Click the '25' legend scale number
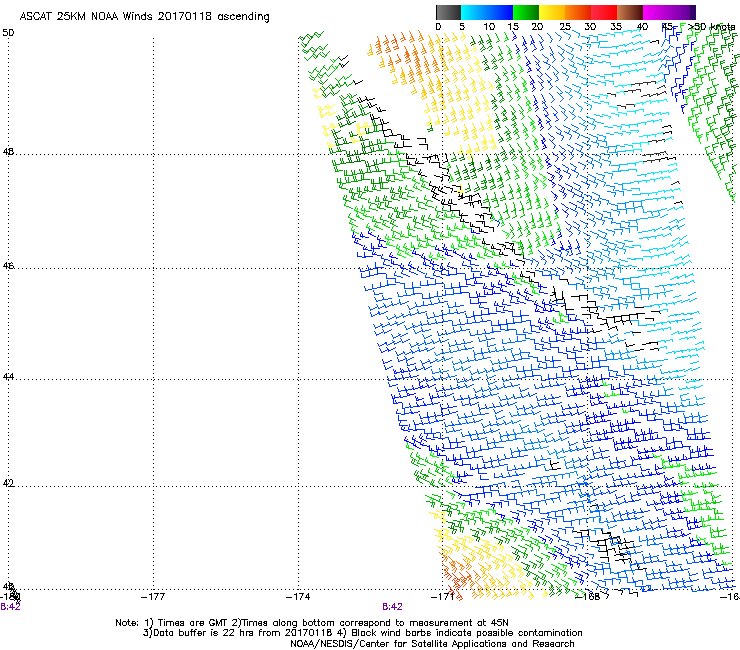The width and height of the screenshot is (740, 650). [565, 27]
